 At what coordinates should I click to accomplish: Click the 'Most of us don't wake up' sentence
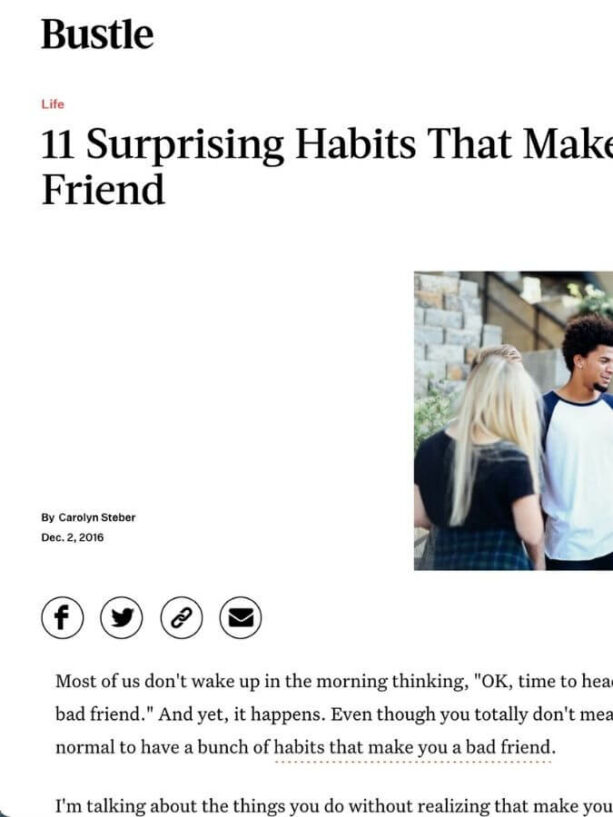click(x=334, y=682)
